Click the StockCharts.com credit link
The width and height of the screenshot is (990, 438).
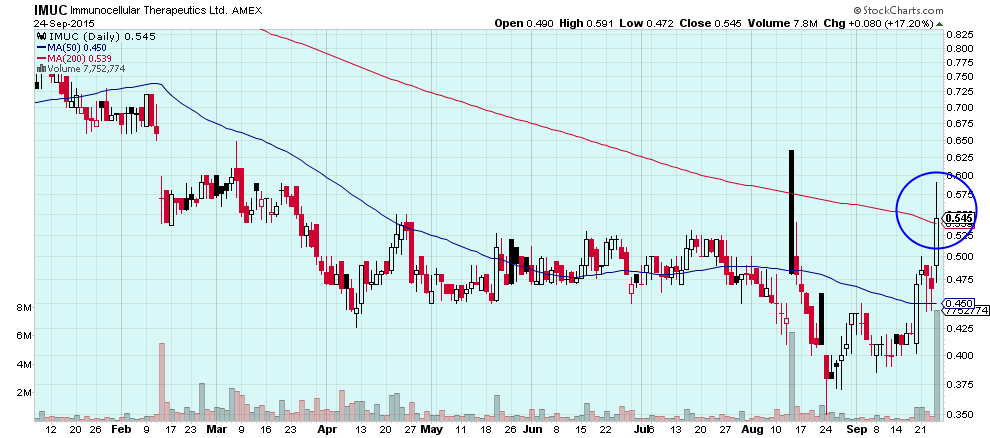click(x=898, y=10)
